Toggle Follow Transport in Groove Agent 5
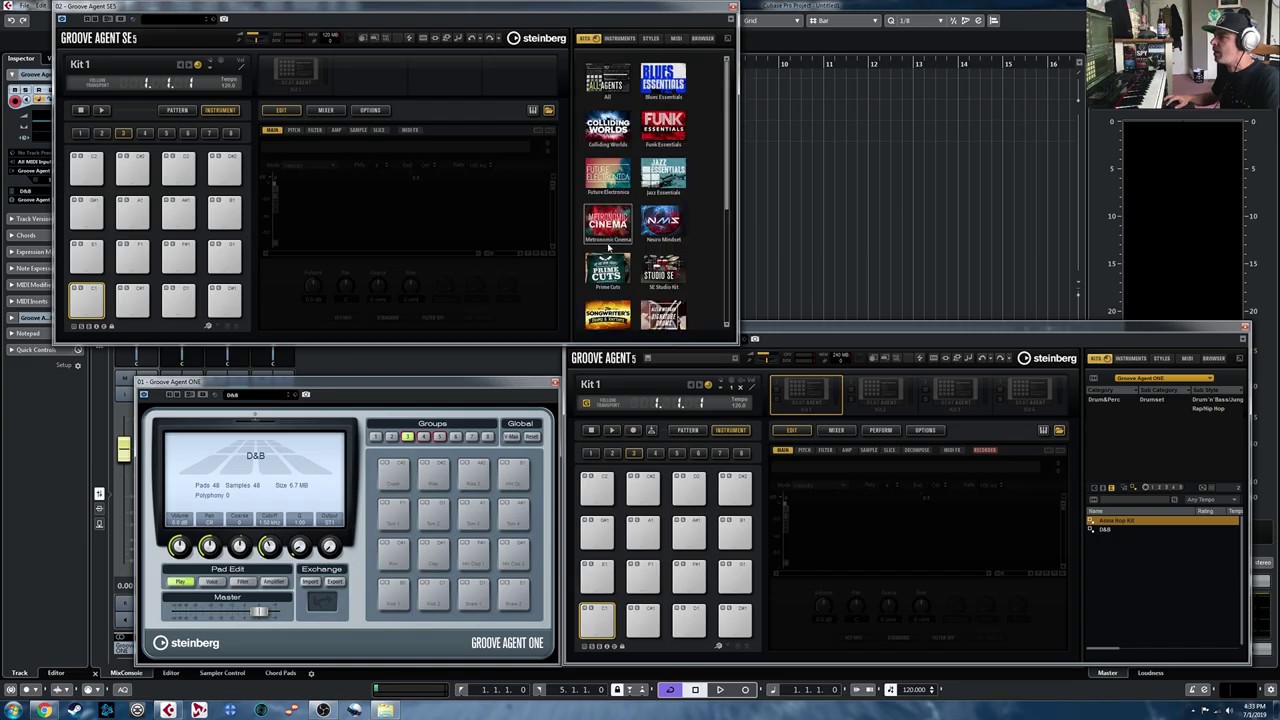 (x=586, y=403)
